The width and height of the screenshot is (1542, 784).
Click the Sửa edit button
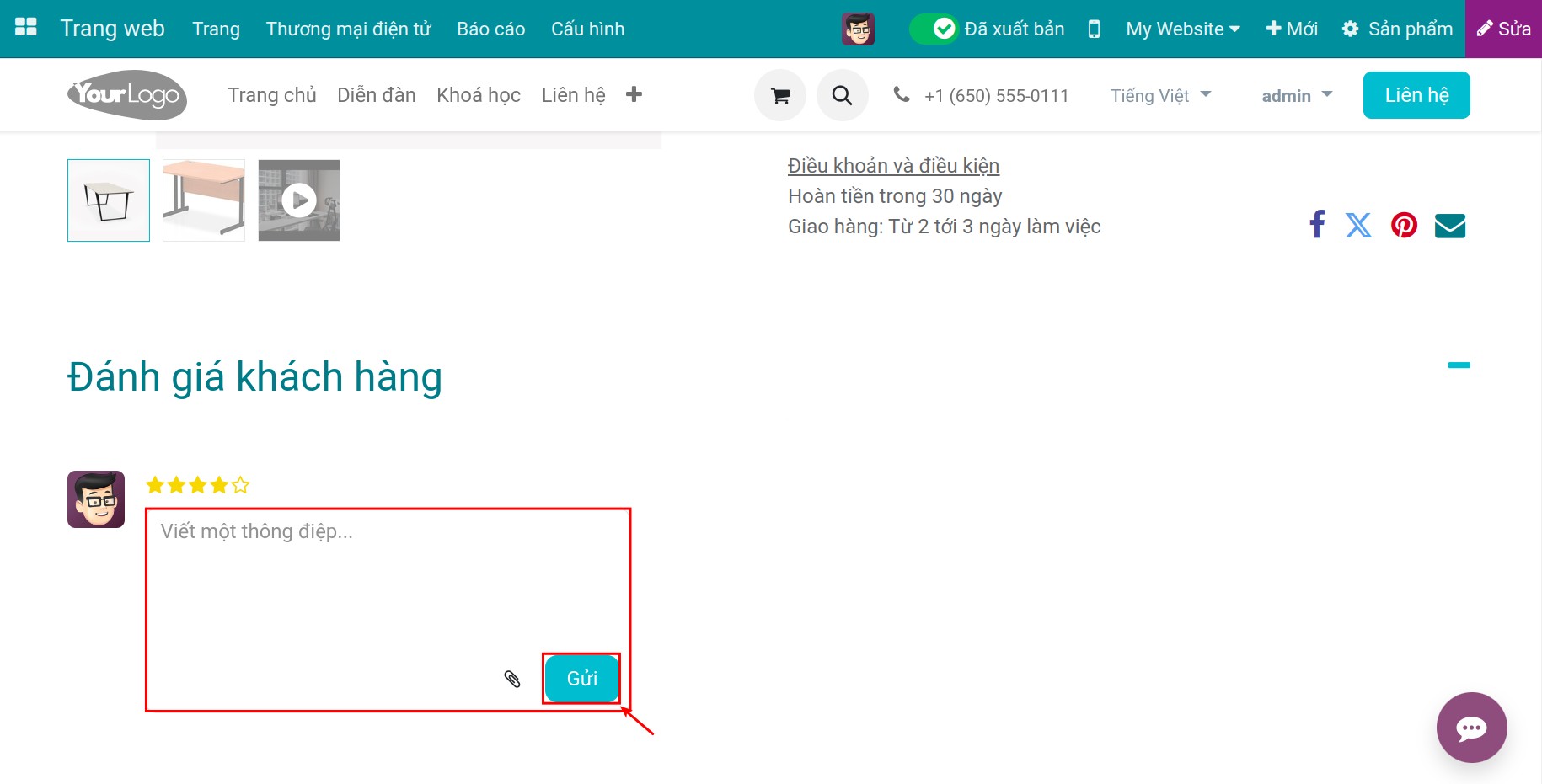point(1503,29)
